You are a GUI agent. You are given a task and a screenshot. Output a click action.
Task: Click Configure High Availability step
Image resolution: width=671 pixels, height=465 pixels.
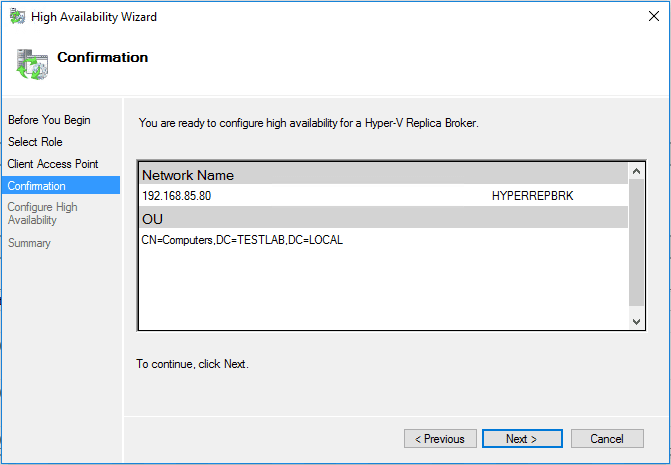click(42, 214)
